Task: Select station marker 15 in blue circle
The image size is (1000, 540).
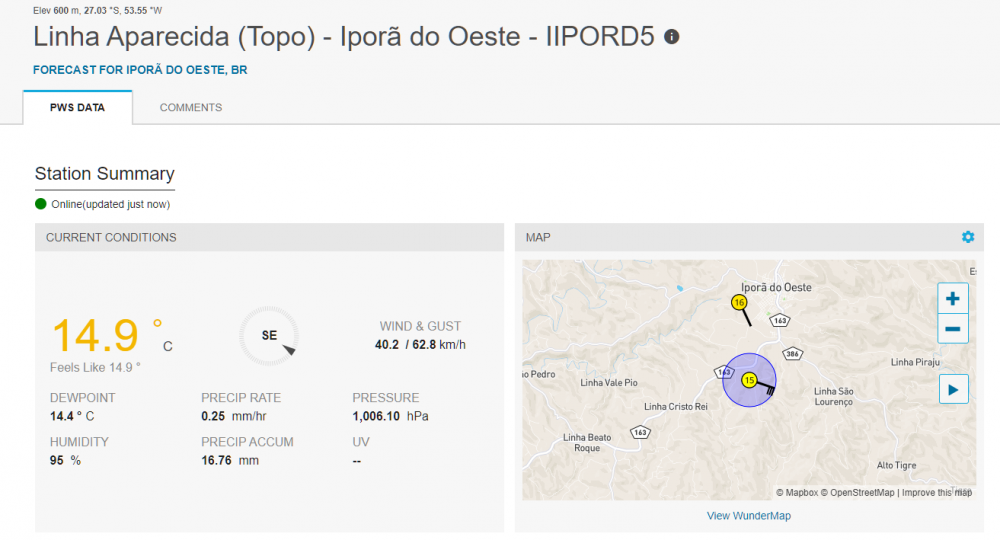Action: click(x=749, y=380)
